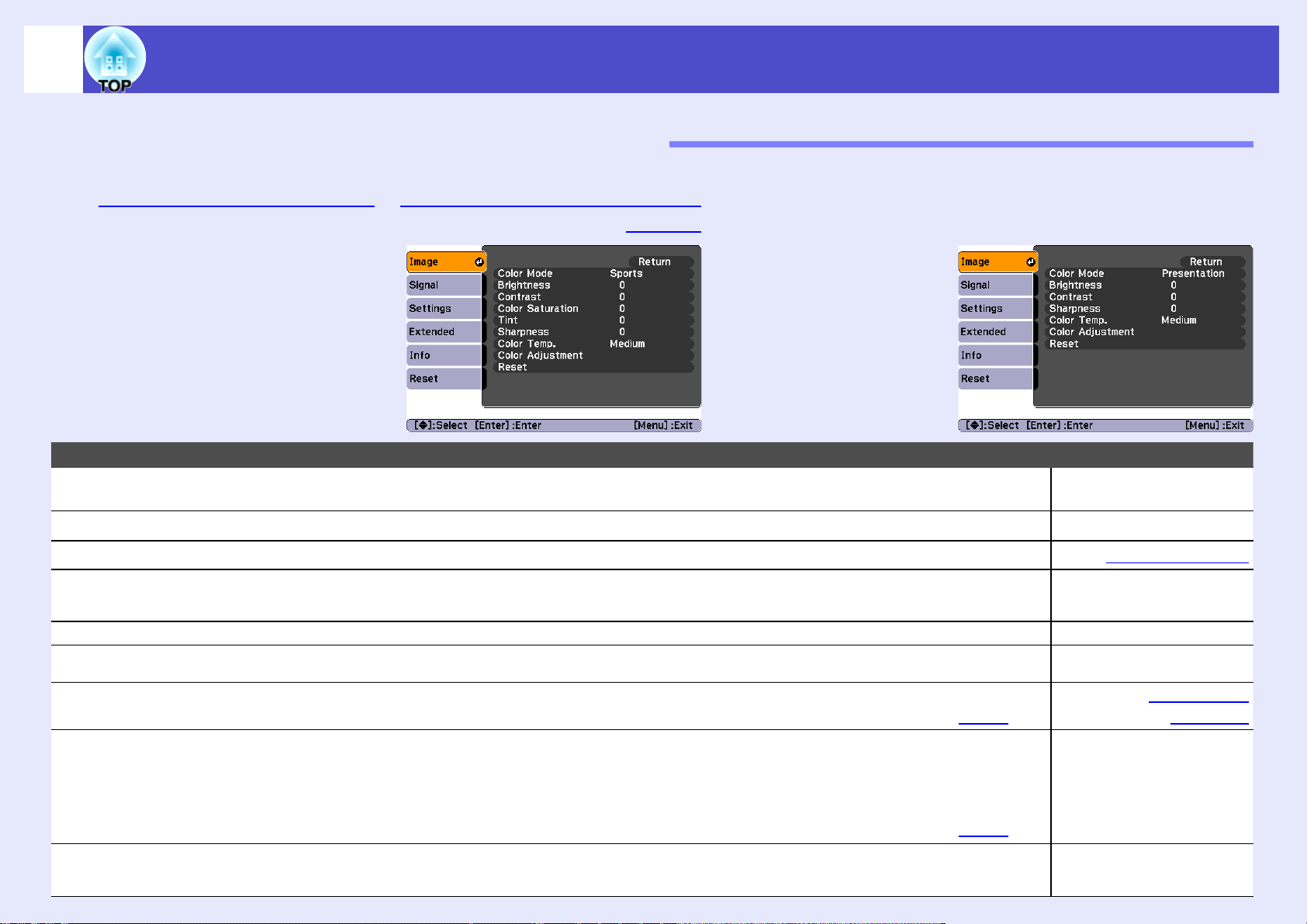
Task: Select the Signal tab in the Sports menu
Action: click(x=445, y=286)
